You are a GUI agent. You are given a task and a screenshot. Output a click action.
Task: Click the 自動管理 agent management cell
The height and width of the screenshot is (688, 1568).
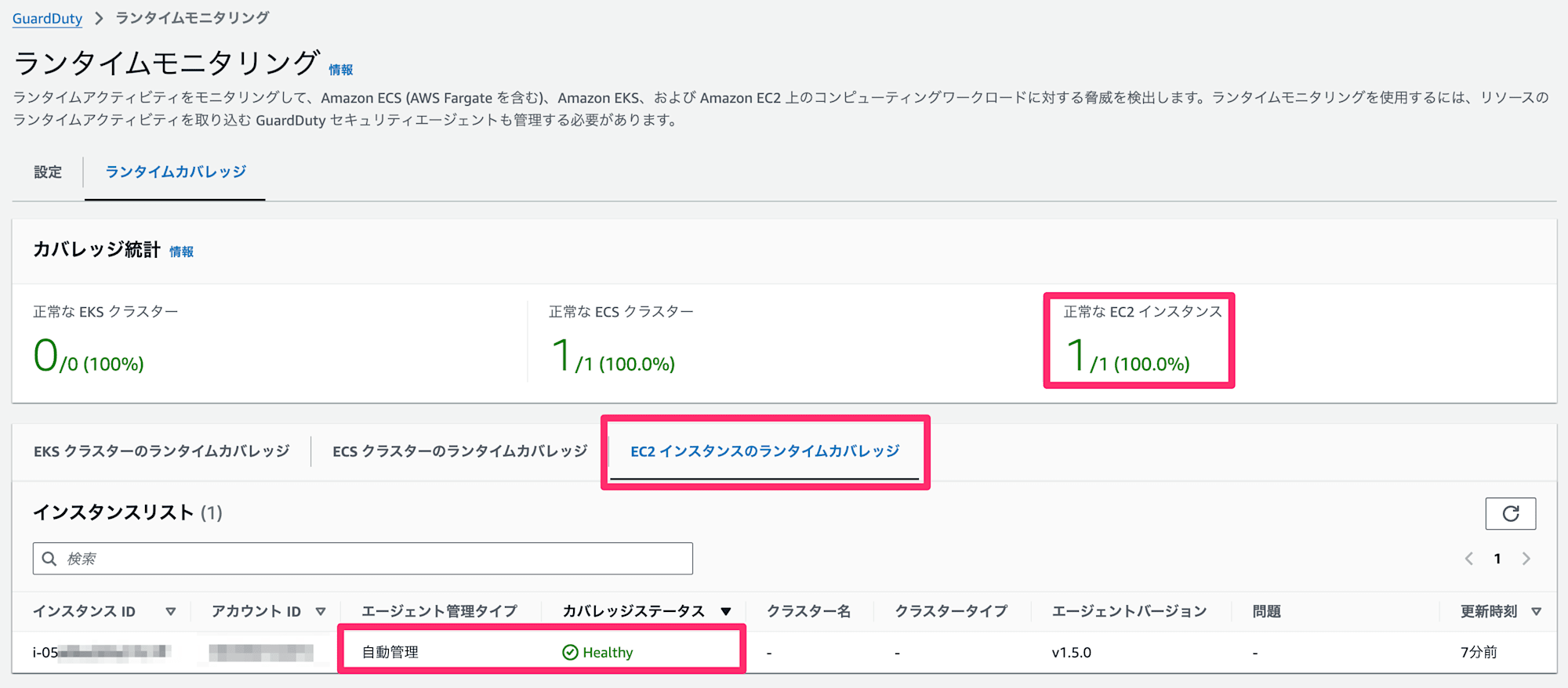390,652
